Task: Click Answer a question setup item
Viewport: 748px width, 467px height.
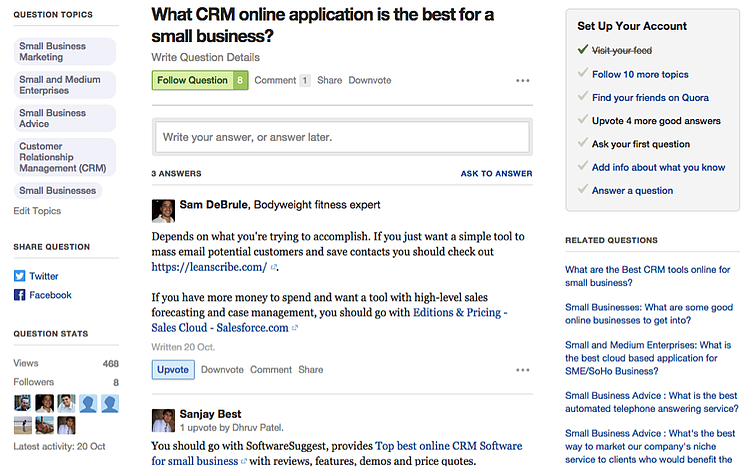Action: 633,191
